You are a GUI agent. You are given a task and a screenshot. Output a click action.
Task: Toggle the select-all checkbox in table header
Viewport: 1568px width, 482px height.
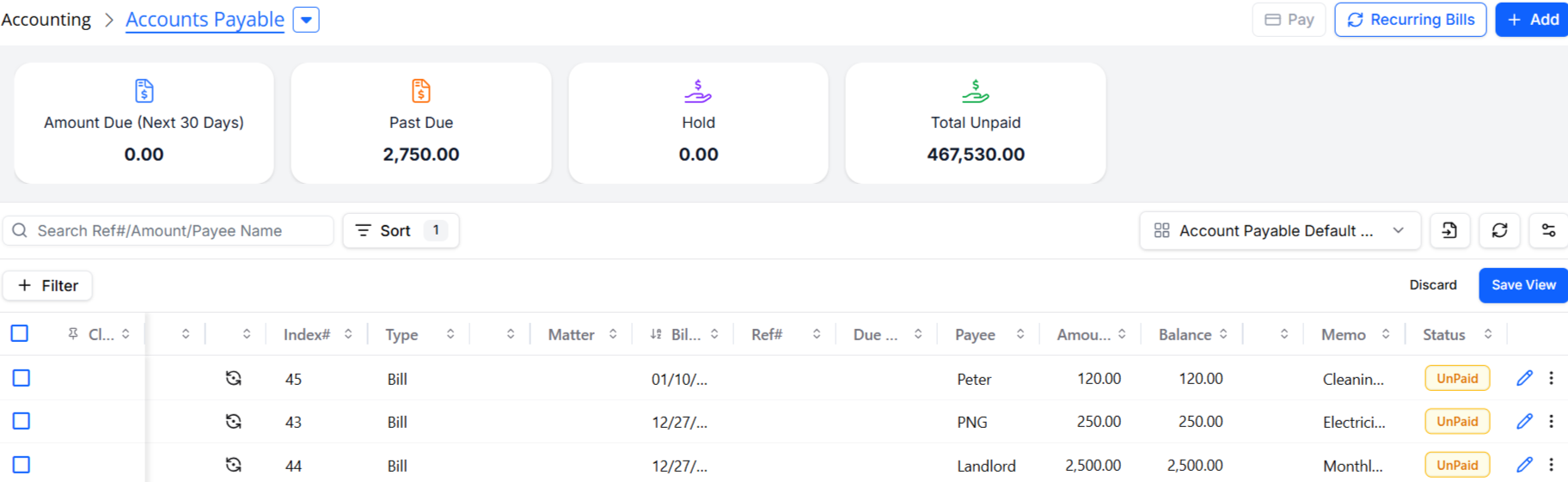20,333
